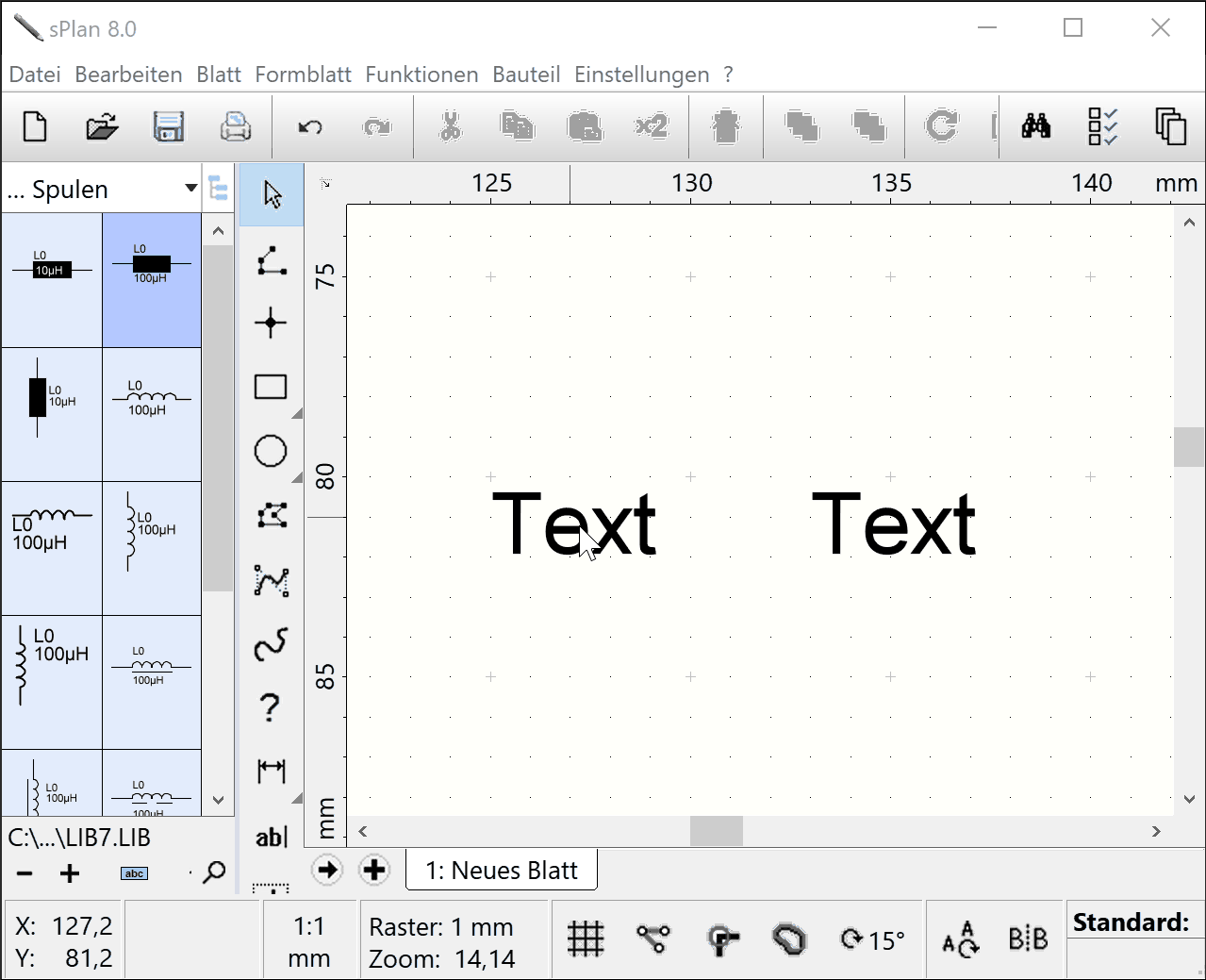Screen dimensions: 1206x980
Task: Open the Datei menu
Action: click(35, 75)
